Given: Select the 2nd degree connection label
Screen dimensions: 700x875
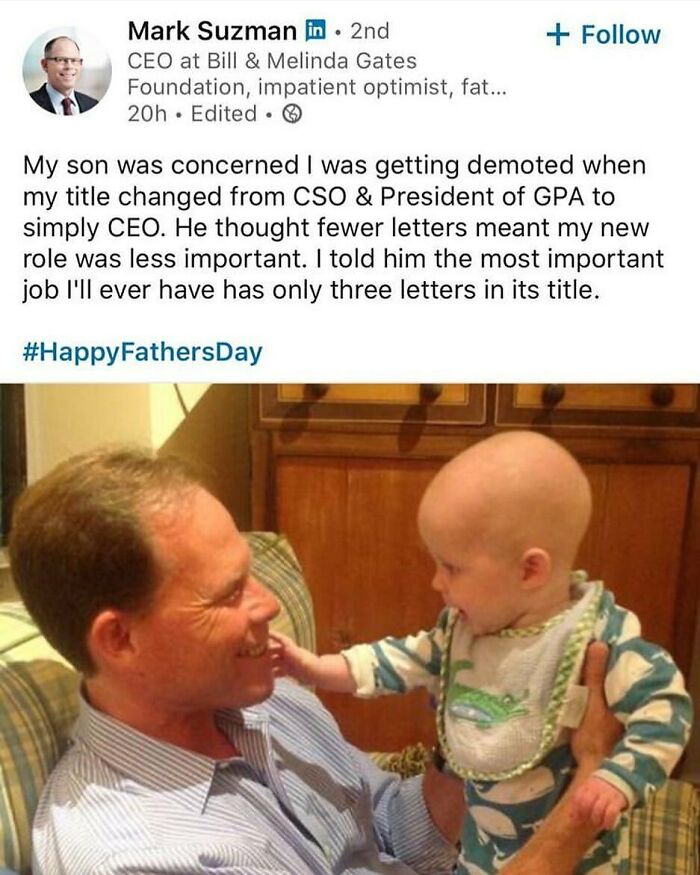Looking at the screenshot, I should (370, 31).
